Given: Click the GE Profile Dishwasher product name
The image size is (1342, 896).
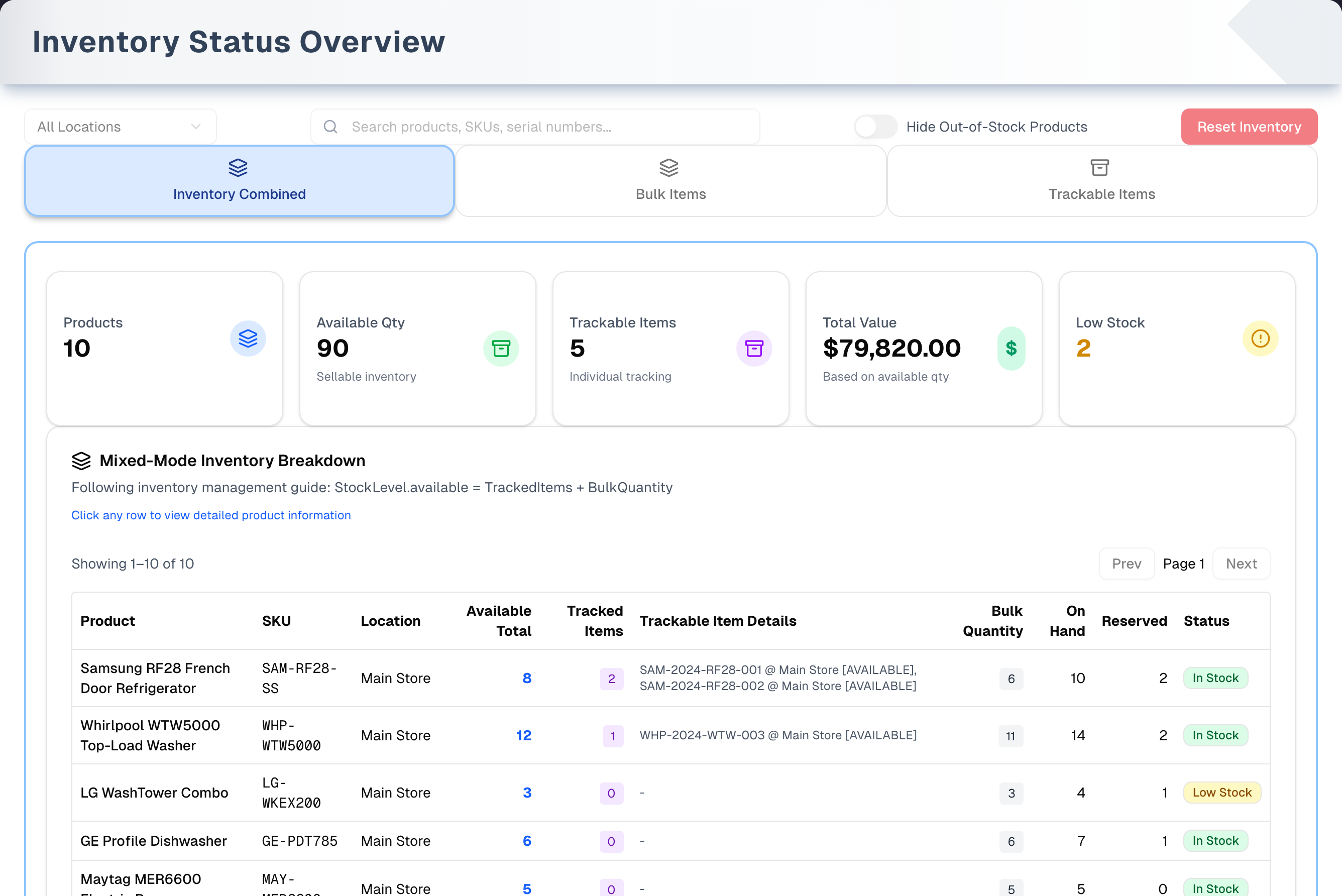Looking at the screenshot, I should tap(154, 841).
